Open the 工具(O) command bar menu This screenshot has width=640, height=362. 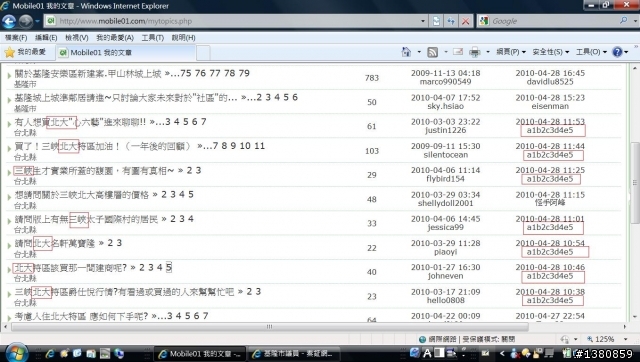click(x=591, y=52)
